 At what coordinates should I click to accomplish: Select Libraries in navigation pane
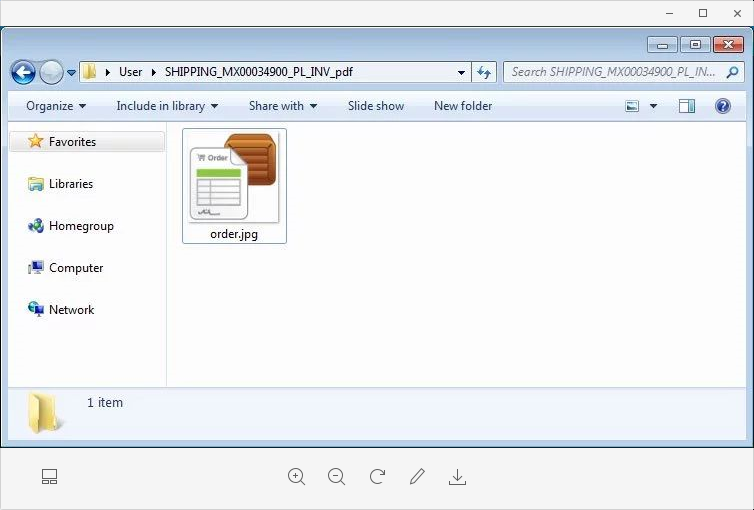coord(71,184)
